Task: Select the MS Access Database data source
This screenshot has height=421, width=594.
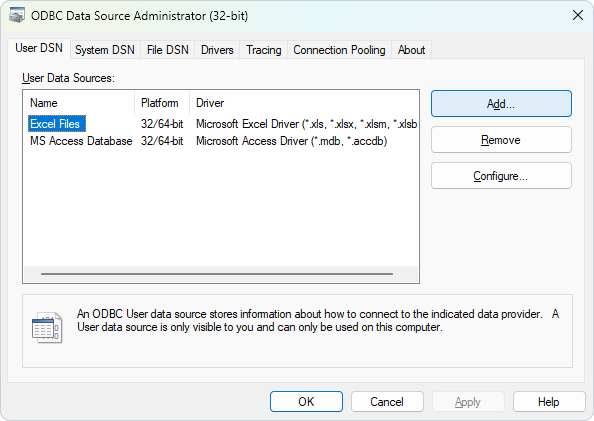Action: point(81,141)
